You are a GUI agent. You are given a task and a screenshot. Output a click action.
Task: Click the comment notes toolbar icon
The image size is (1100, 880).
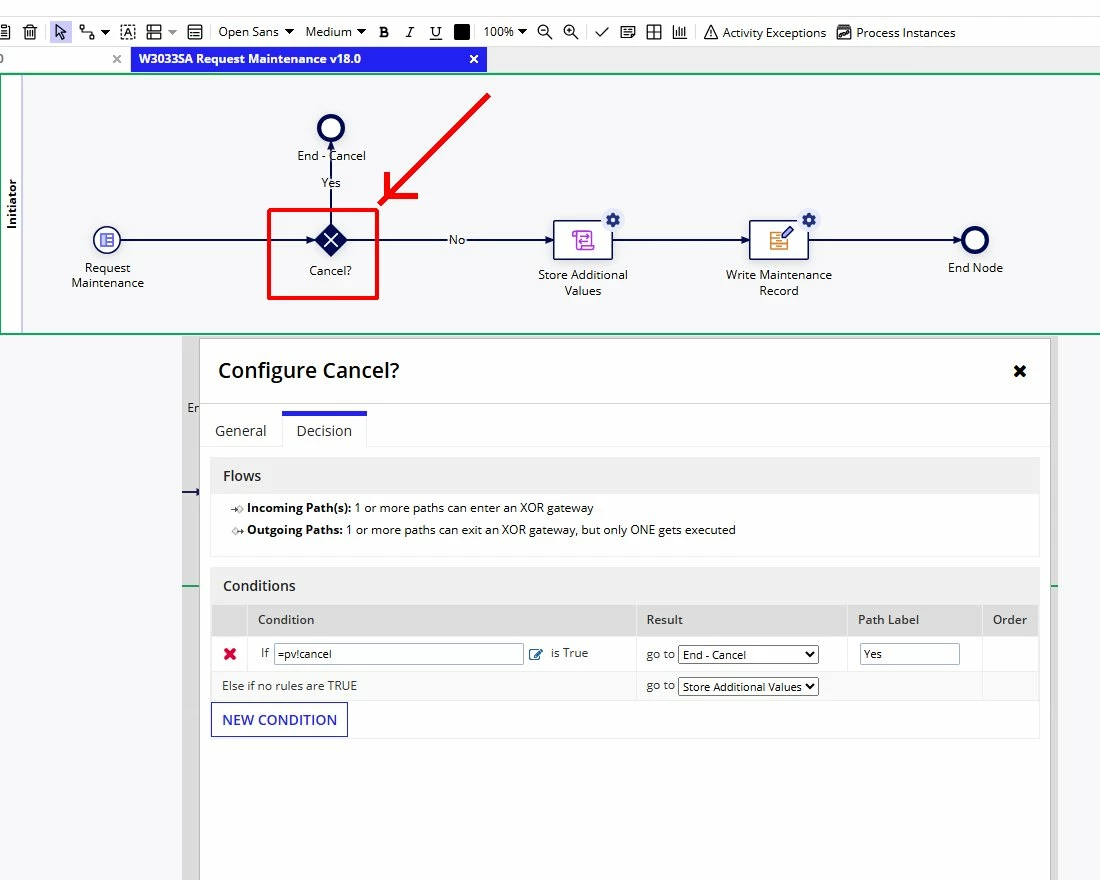(x=628, y=32)
